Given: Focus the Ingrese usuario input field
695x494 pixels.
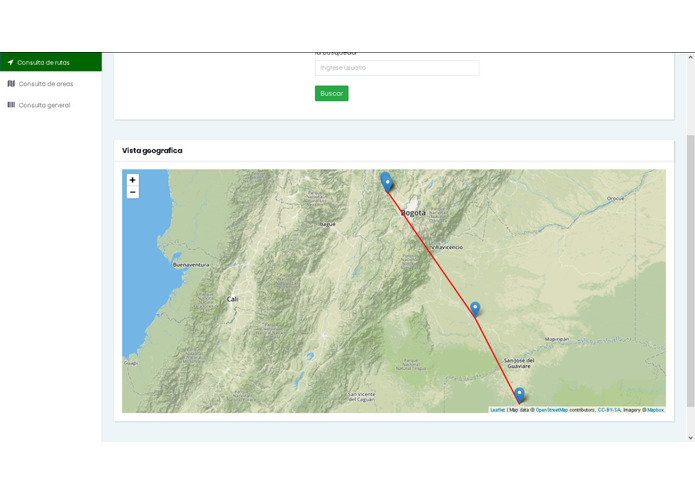Looking at the screenshot, I should point(397,68).
